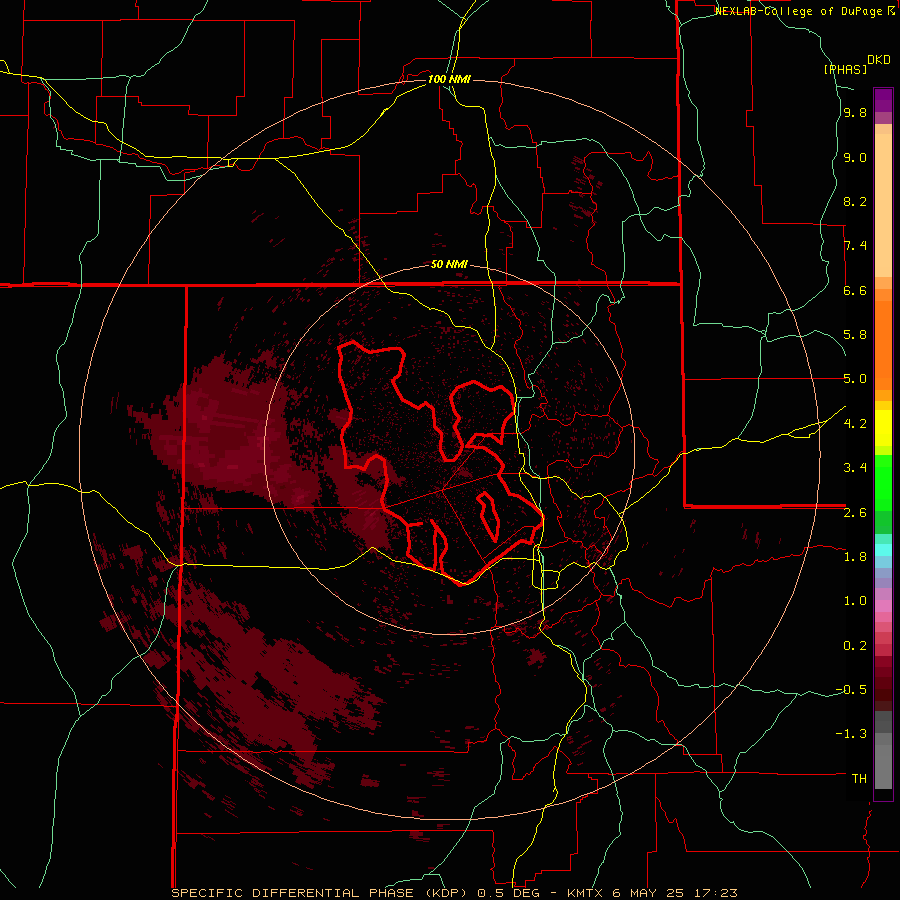This screenshot has height=900, width=900.
Task: Click the 3.4 legend value
Action: coord(855,468)
